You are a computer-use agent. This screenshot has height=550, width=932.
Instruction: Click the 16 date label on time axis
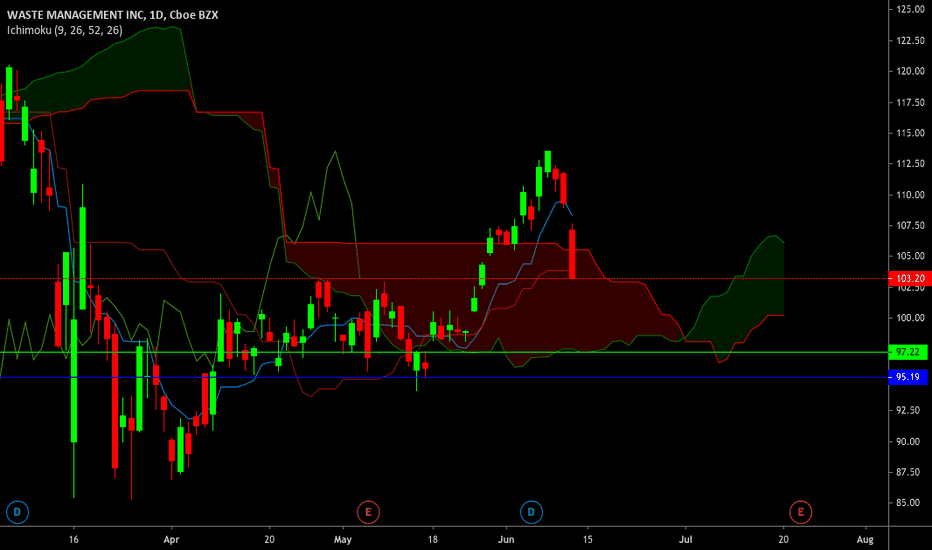(73, 540)
